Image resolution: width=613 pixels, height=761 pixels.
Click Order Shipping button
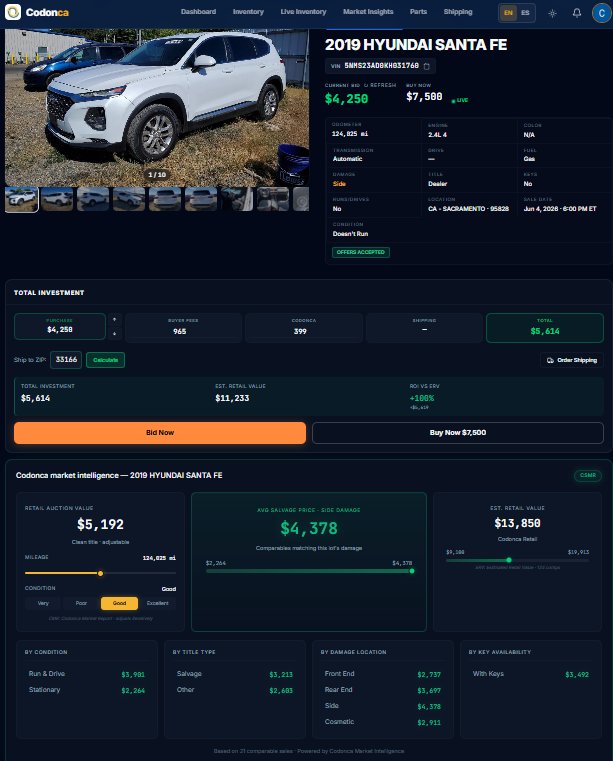click(x=572, y=360)
